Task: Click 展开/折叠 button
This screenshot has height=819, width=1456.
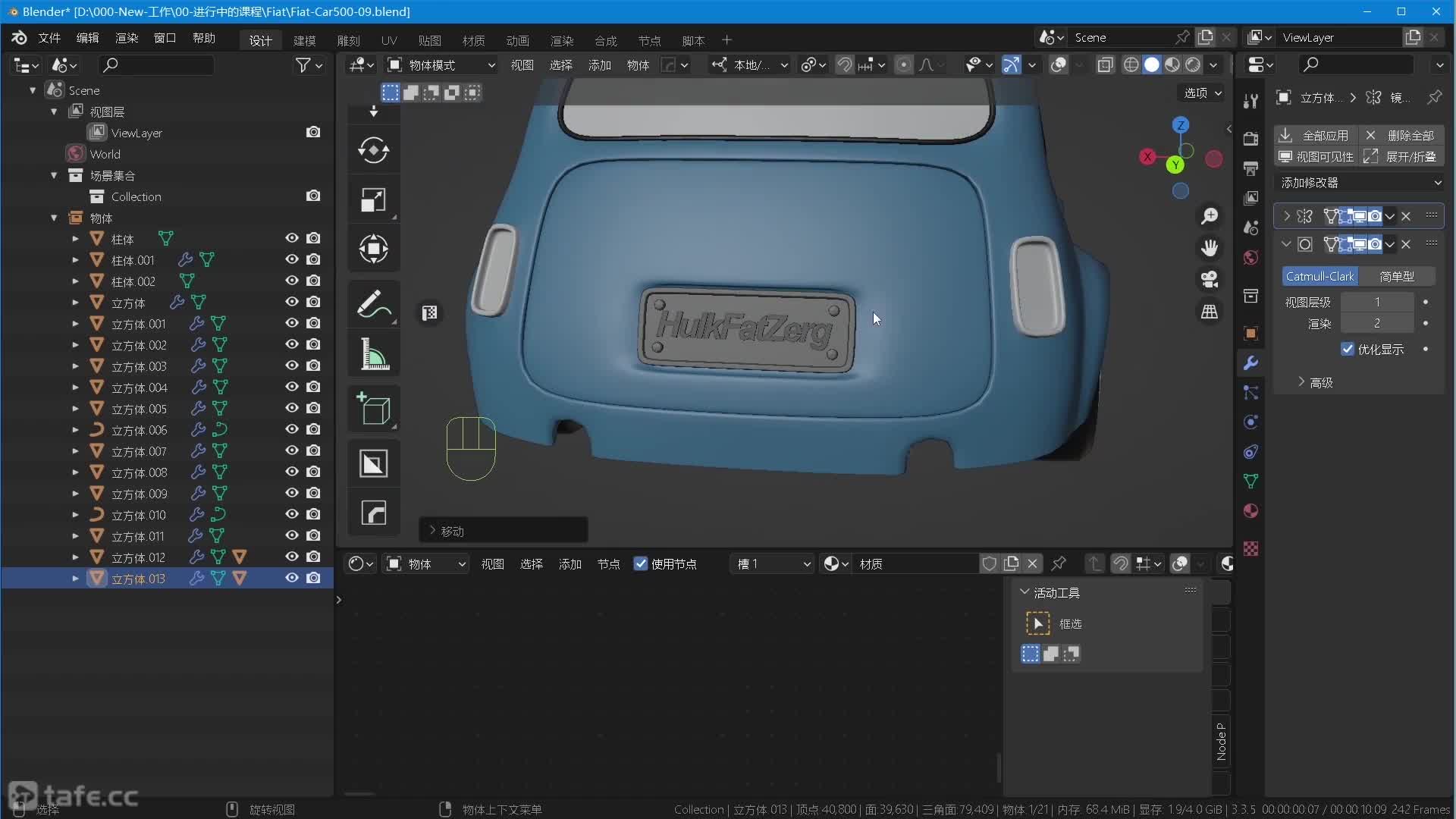Action: (x=1401, y=156)
